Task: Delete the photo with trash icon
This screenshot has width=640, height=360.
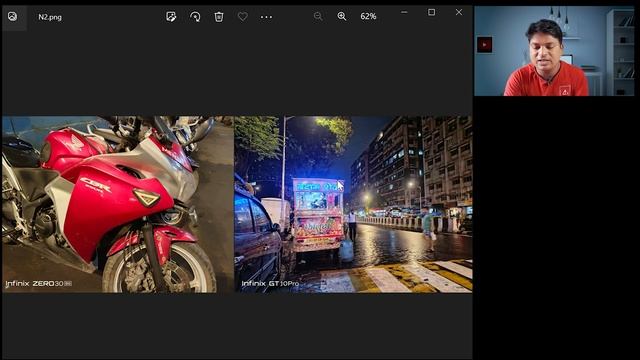Action: tap(219, 16)
